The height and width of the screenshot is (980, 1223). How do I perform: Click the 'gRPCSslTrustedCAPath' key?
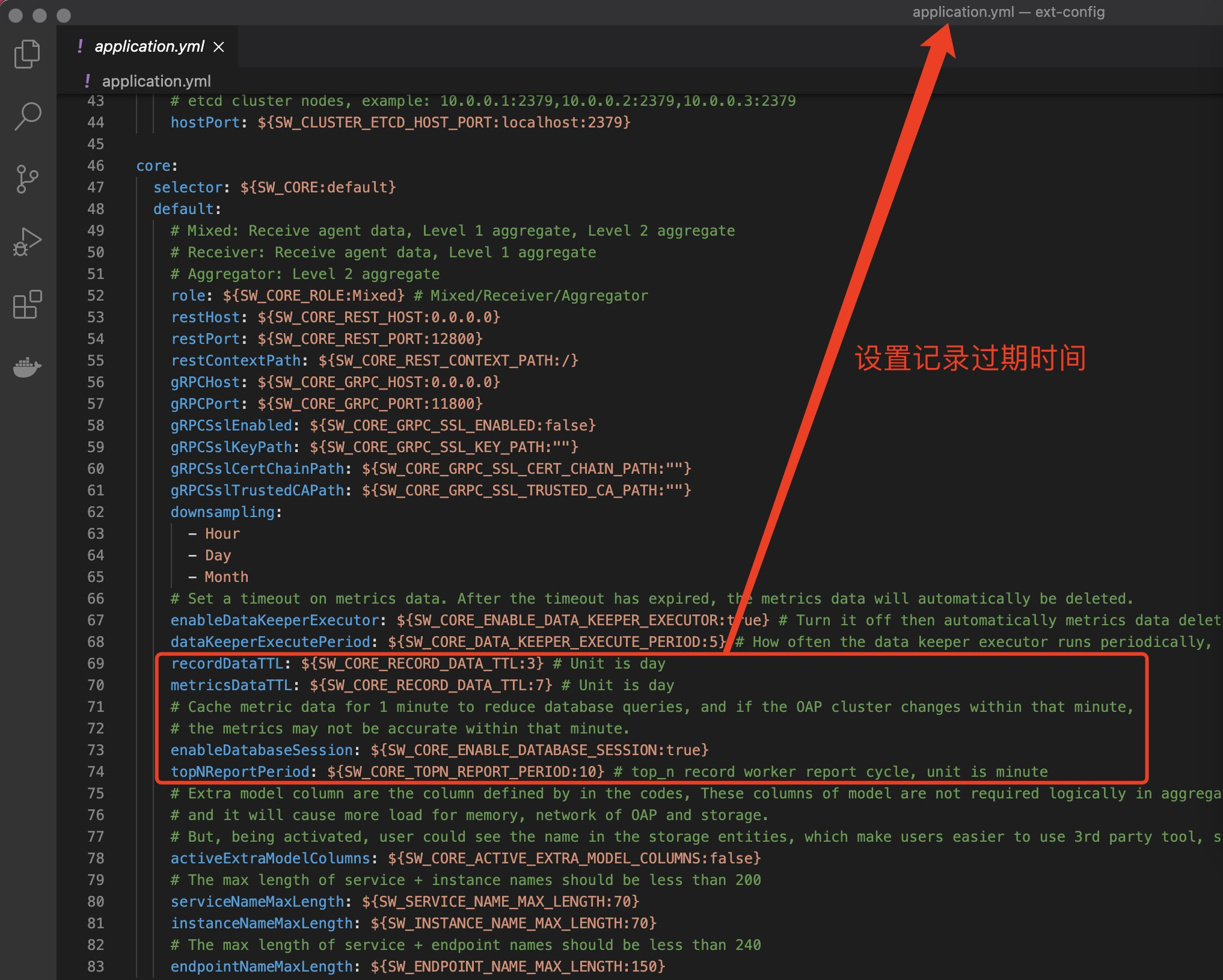point(257,490)
